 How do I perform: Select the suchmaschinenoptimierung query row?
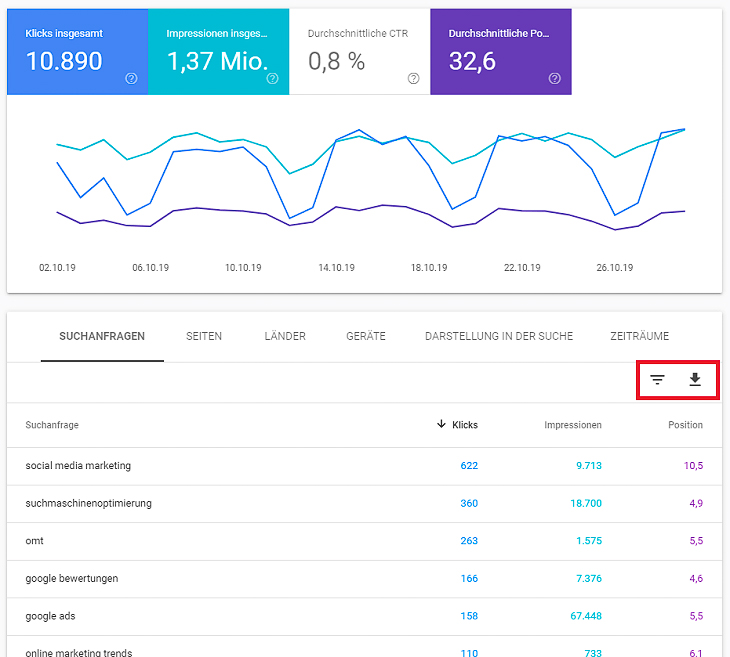coord(88,504)
